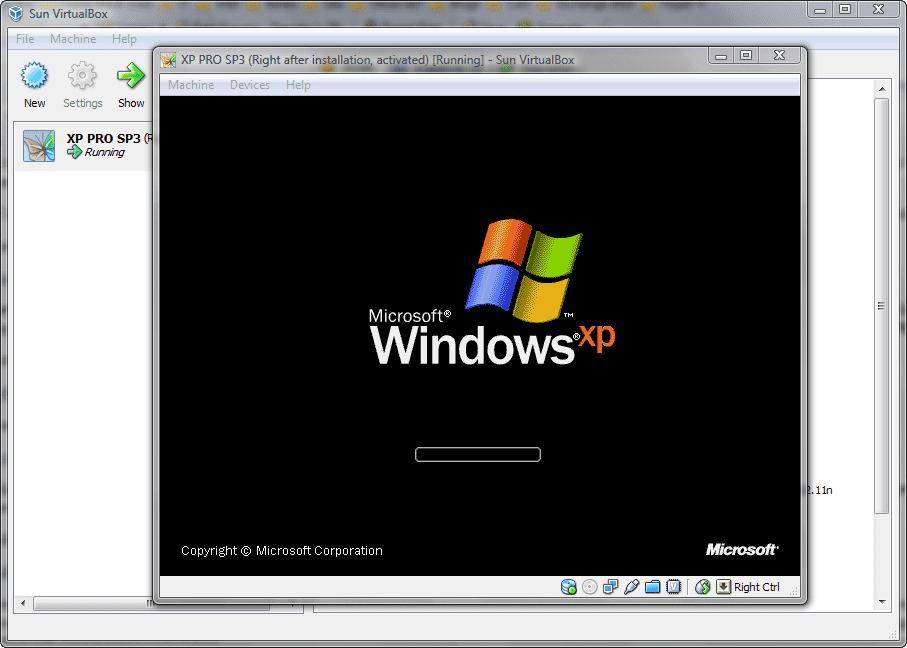Open Devices menu in the VM window

pyautogui.click(x=250, y=85)
